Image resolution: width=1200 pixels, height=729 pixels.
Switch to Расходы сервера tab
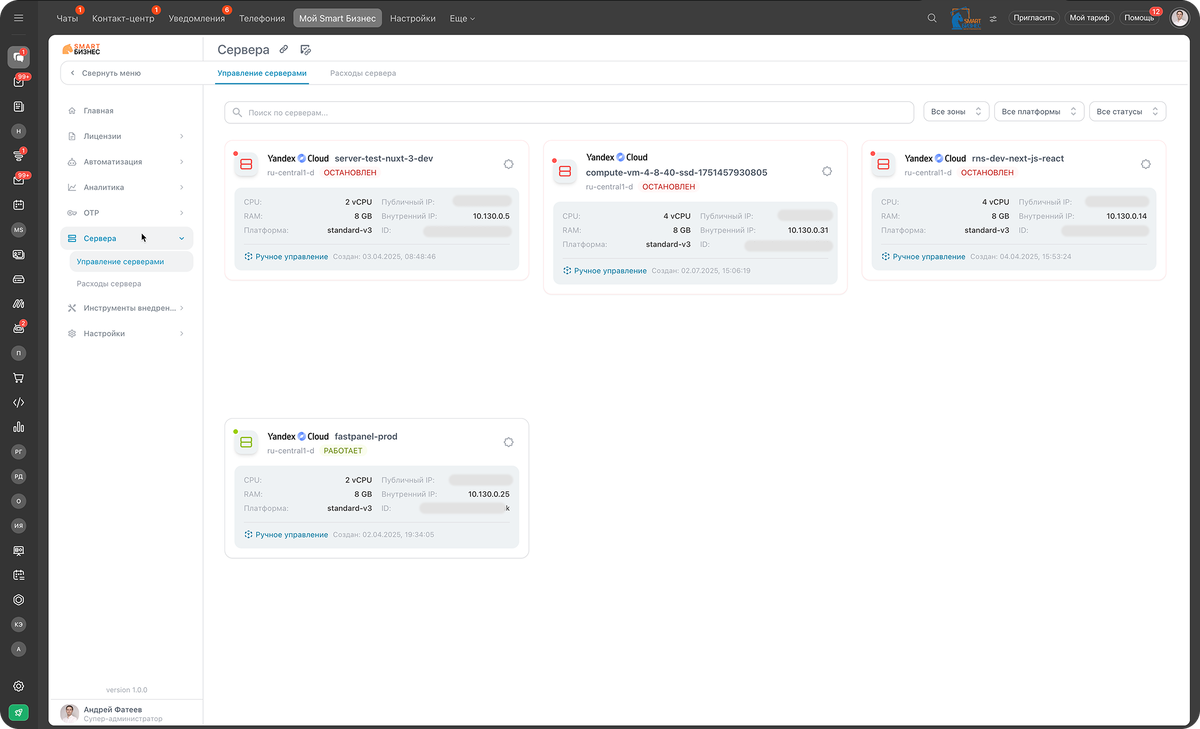coord(363,73)
